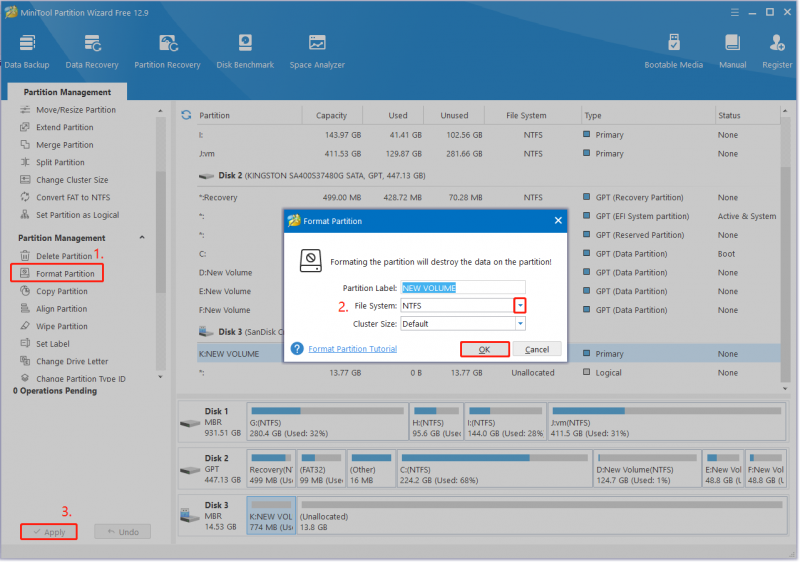Open Set Label option
Viewport: 800px width, 562px height.
[45, 344]
